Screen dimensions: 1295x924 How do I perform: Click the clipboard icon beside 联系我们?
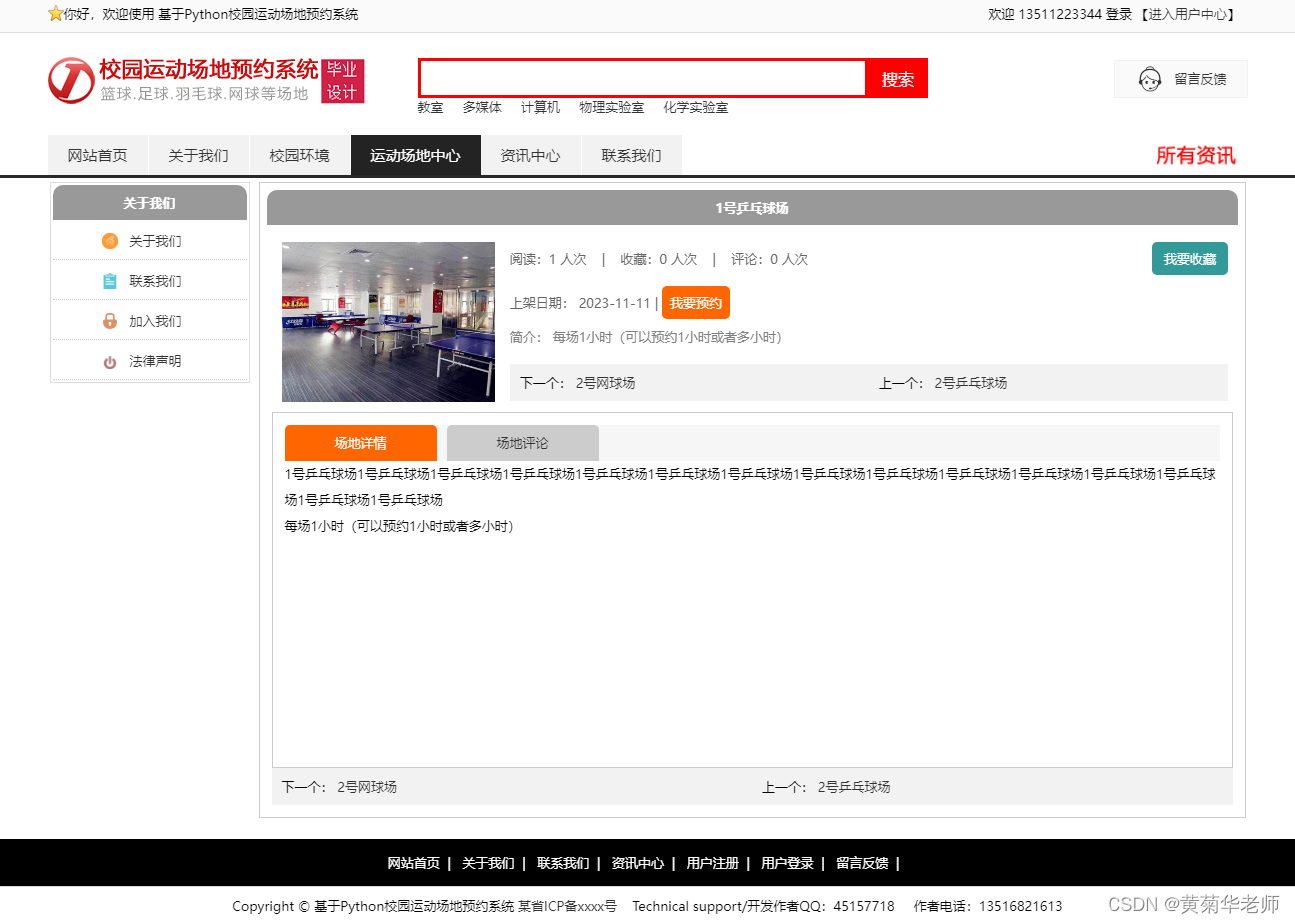coord(110,281)
